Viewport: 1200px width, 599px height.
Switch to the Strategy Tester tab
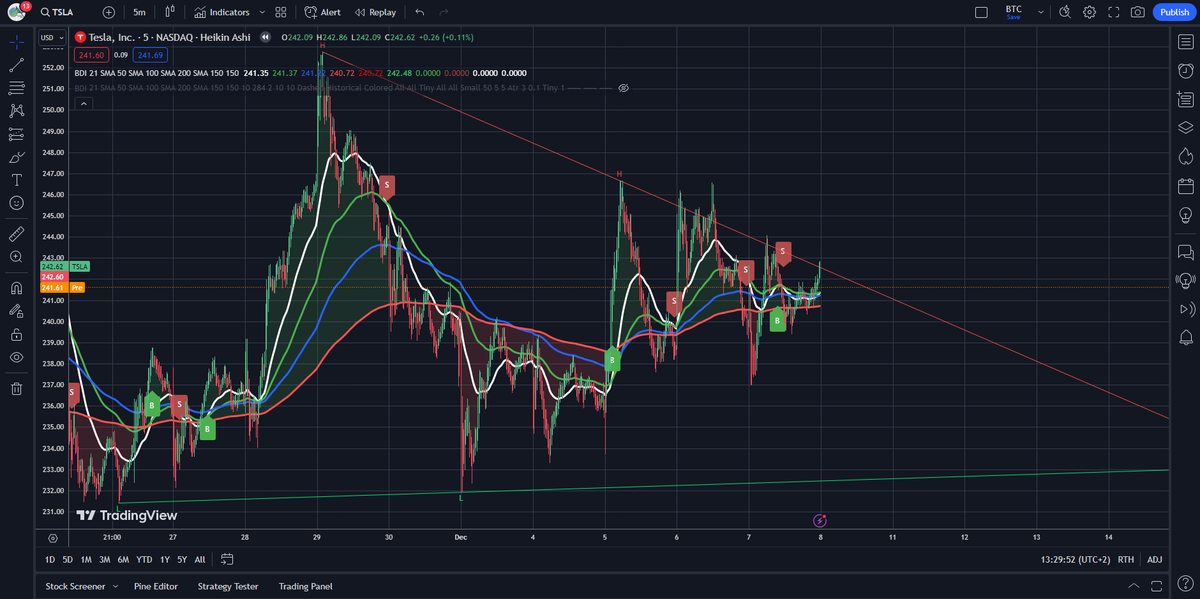point(228,586)
